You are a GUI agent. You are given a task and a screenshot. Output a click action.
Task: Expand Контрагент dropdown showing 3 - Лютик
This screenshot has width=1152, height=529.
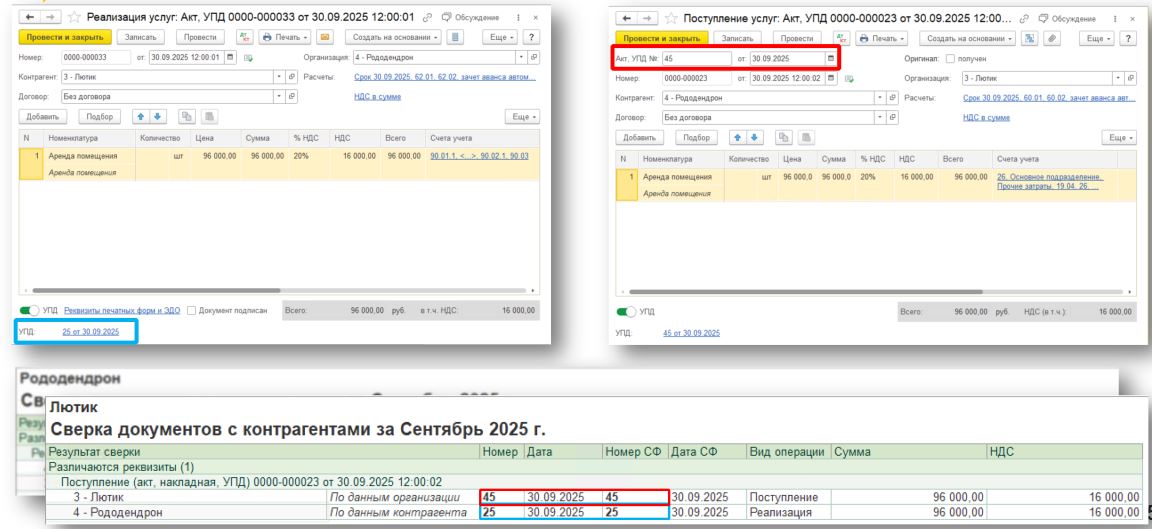[277, 78]
